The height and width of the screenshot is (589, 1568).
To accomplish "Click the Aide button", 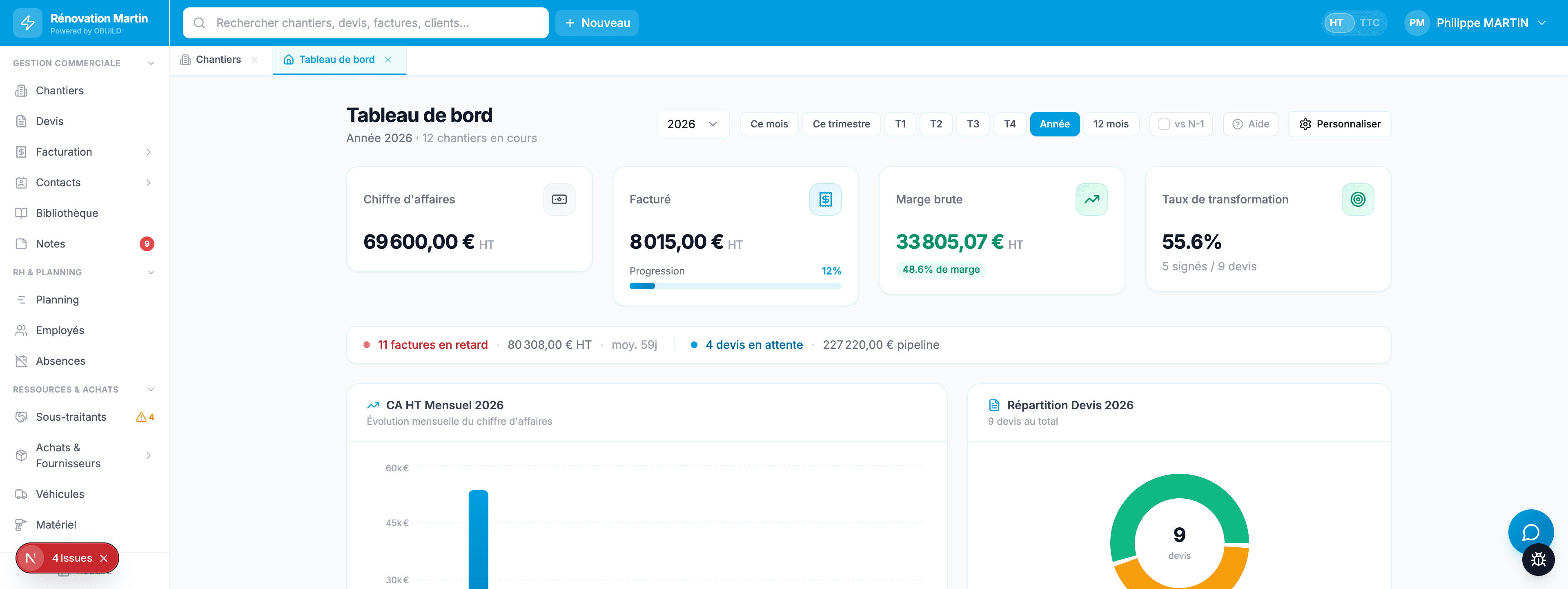I will point(1250,124).
